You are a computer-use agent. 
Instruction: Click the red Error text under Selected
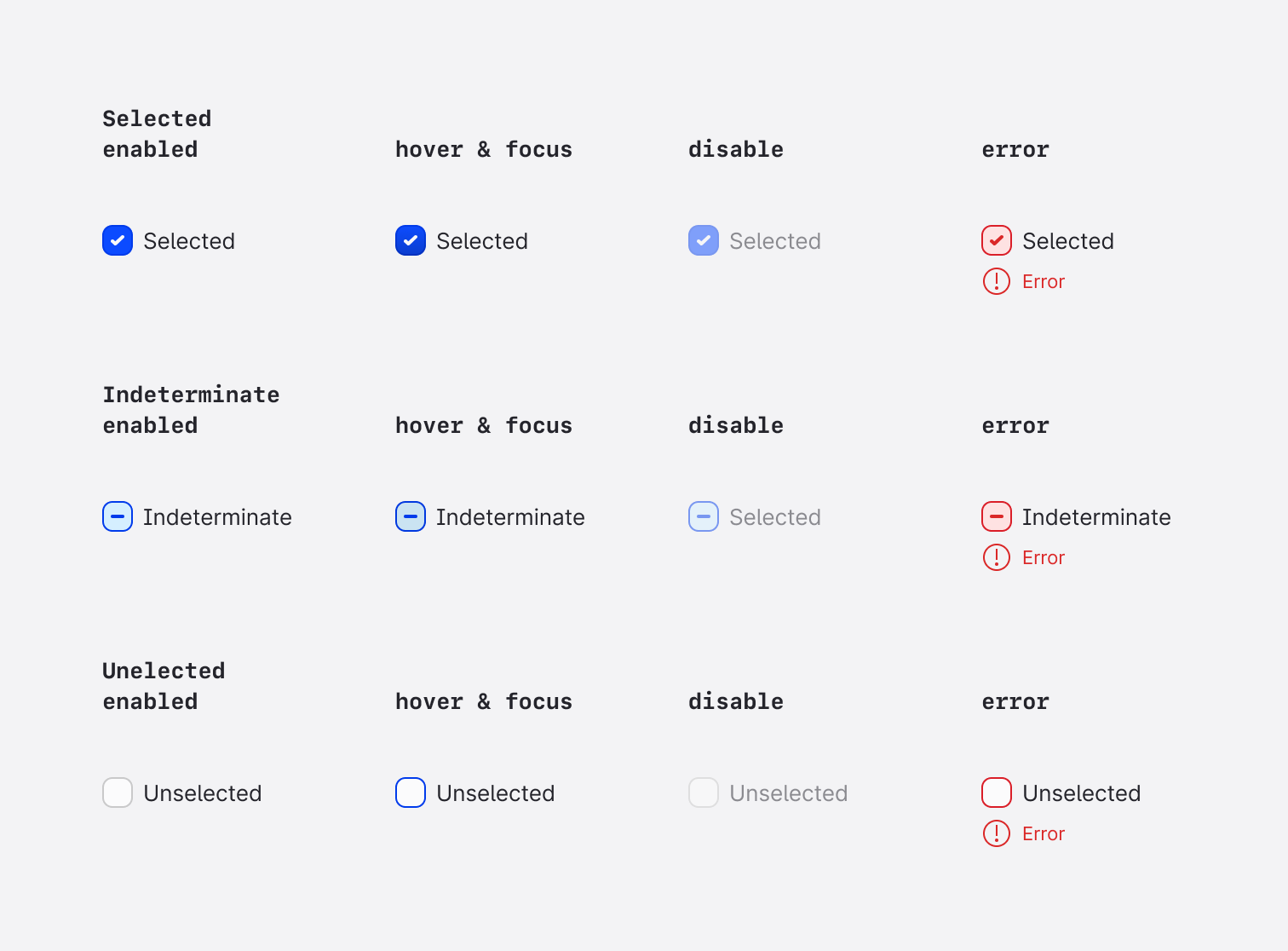(1044, 281)
